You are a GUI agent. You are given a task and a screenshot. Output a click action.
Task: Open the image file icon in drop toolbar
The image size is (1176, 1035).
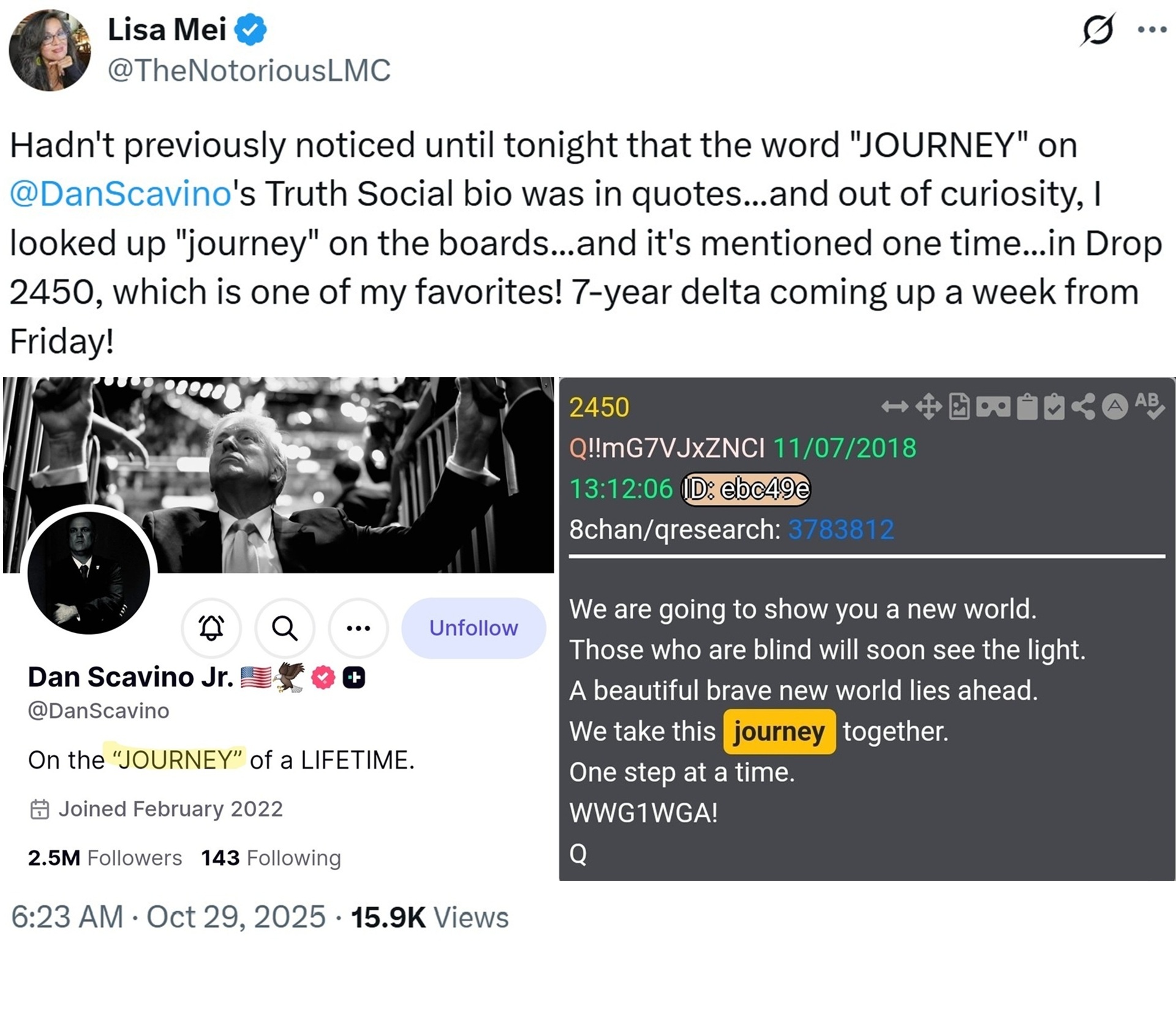[x=959, y=406]
